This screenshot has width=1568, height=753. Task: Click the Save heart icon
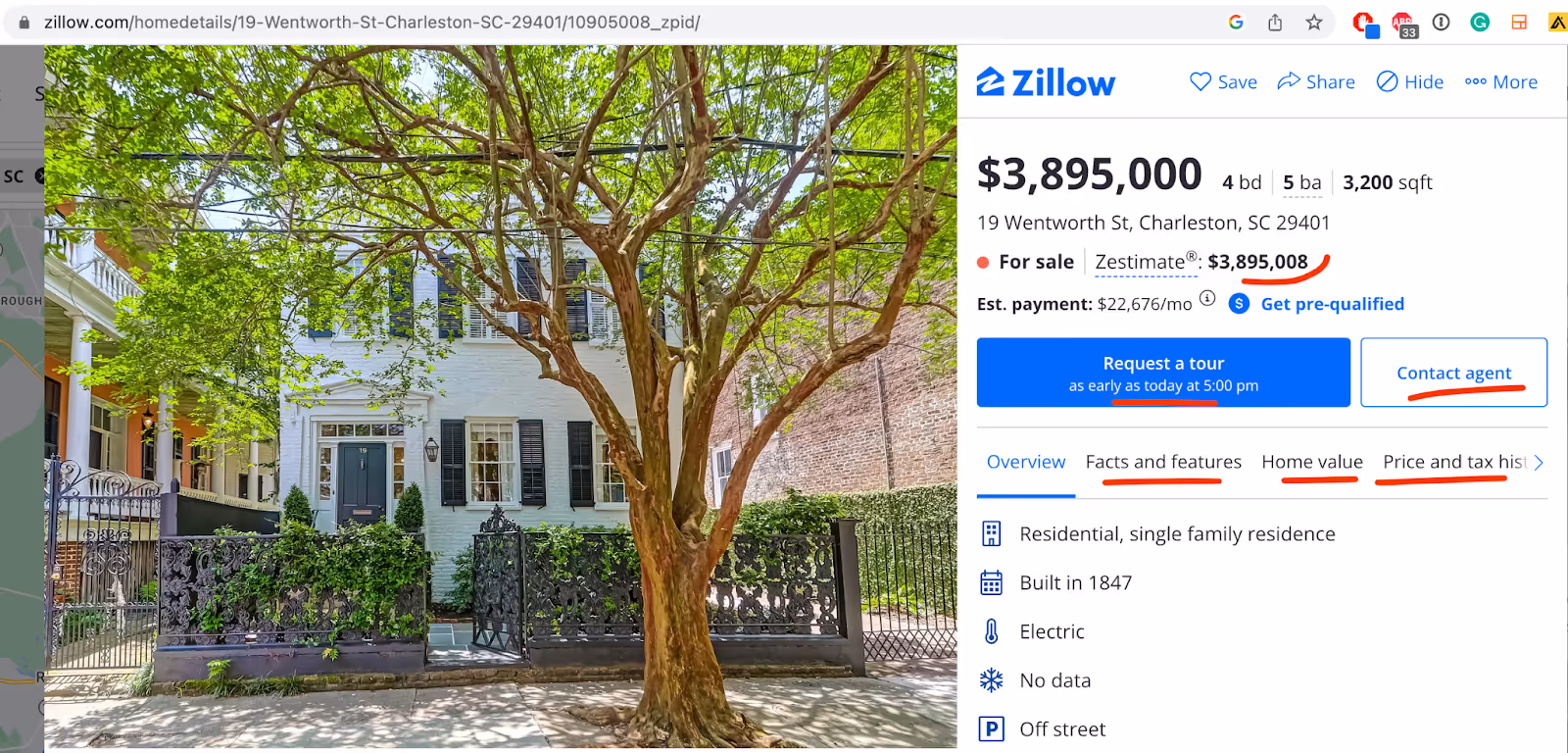(1200, 81)
